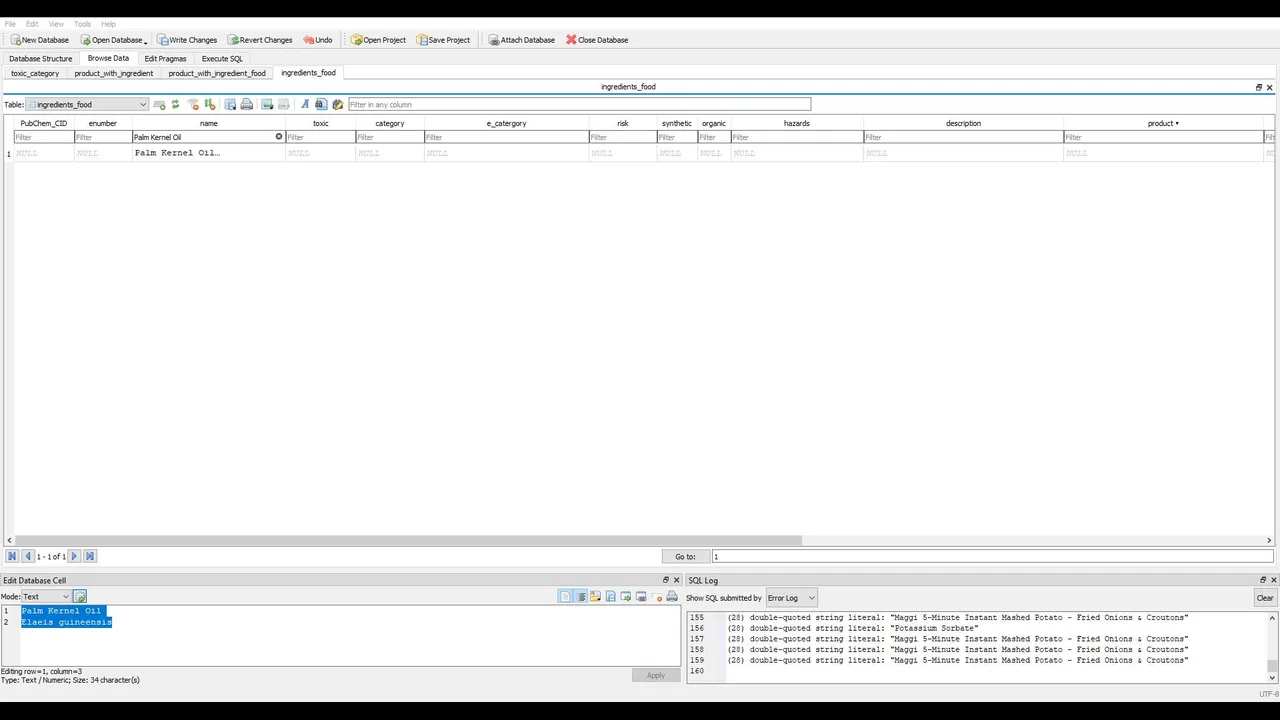1280x720 pixels.
Task: Click the printer icon in Edit Database Cell
Action: [671, 597]
